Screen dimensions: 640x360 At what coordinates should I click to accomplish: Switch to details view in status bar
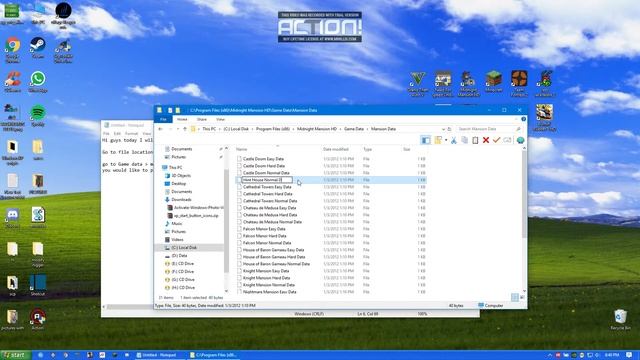pyautogui.click(x=514, y=298)
